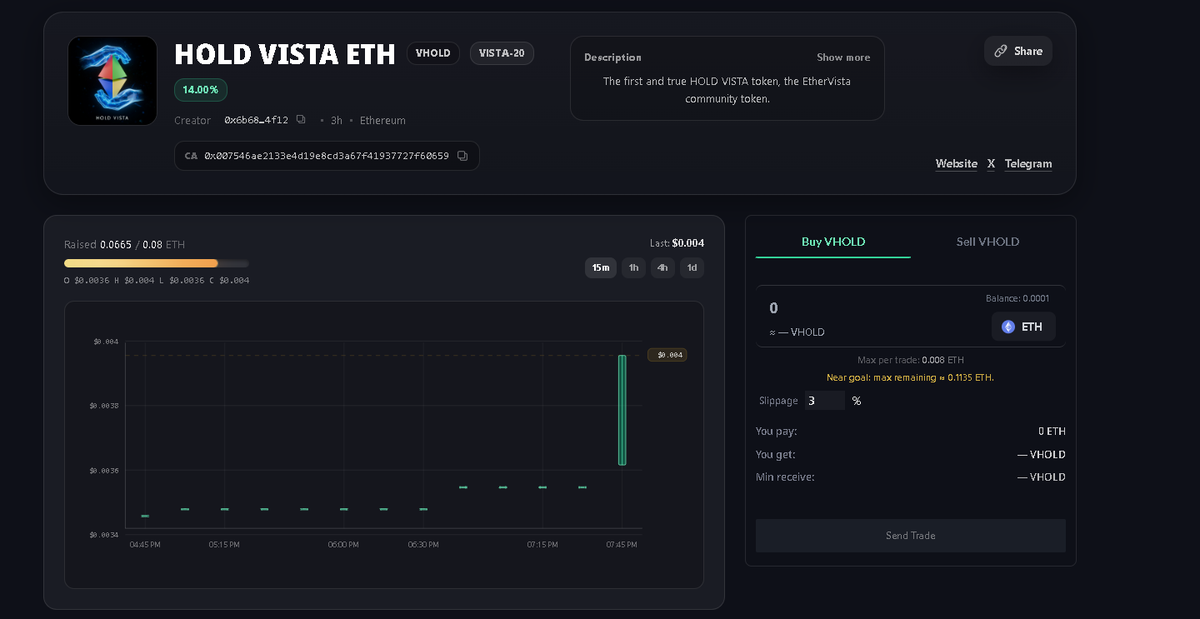Click the Raised ETH progress bar
The height and width of the screenshot is (619, 1200).
[x=156, y=263]
